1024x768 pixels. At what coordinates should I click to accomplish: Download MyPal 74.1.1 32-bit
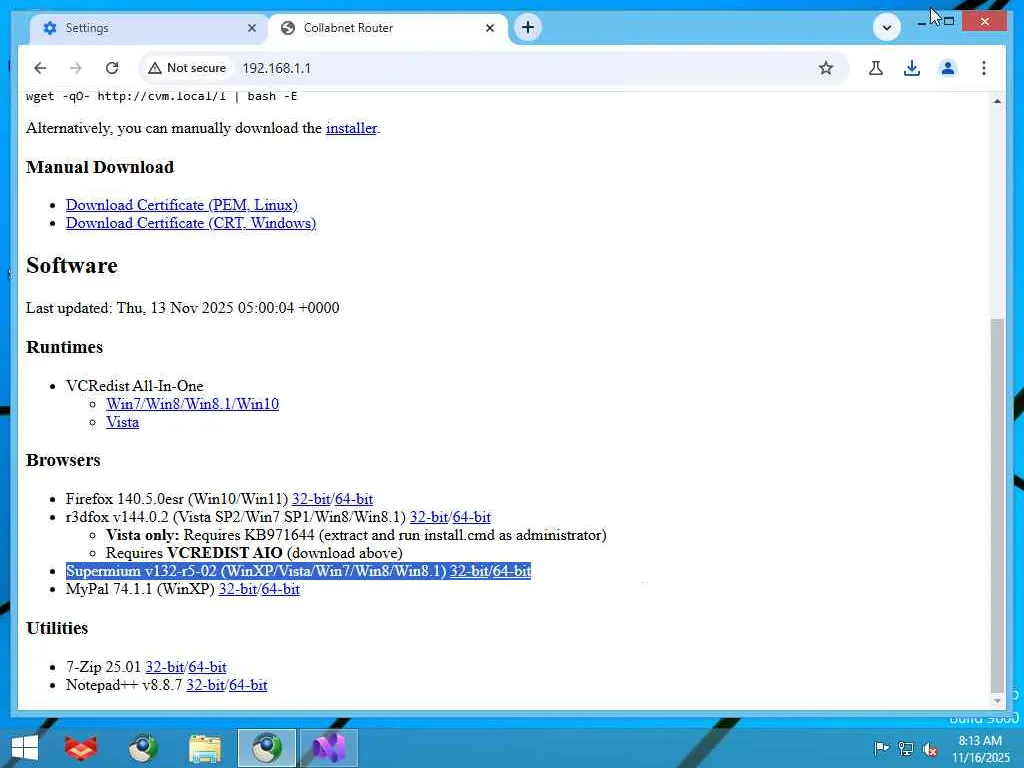coord(238,590)
